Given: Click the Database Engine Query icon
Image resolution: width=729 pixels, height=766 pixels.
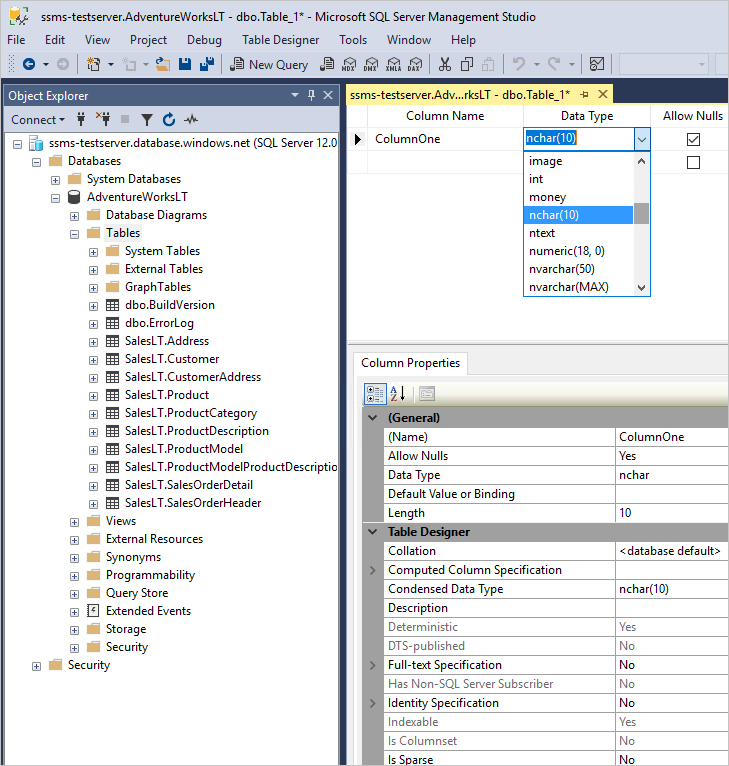Looking at the screenshot, I should pos(327,64).
